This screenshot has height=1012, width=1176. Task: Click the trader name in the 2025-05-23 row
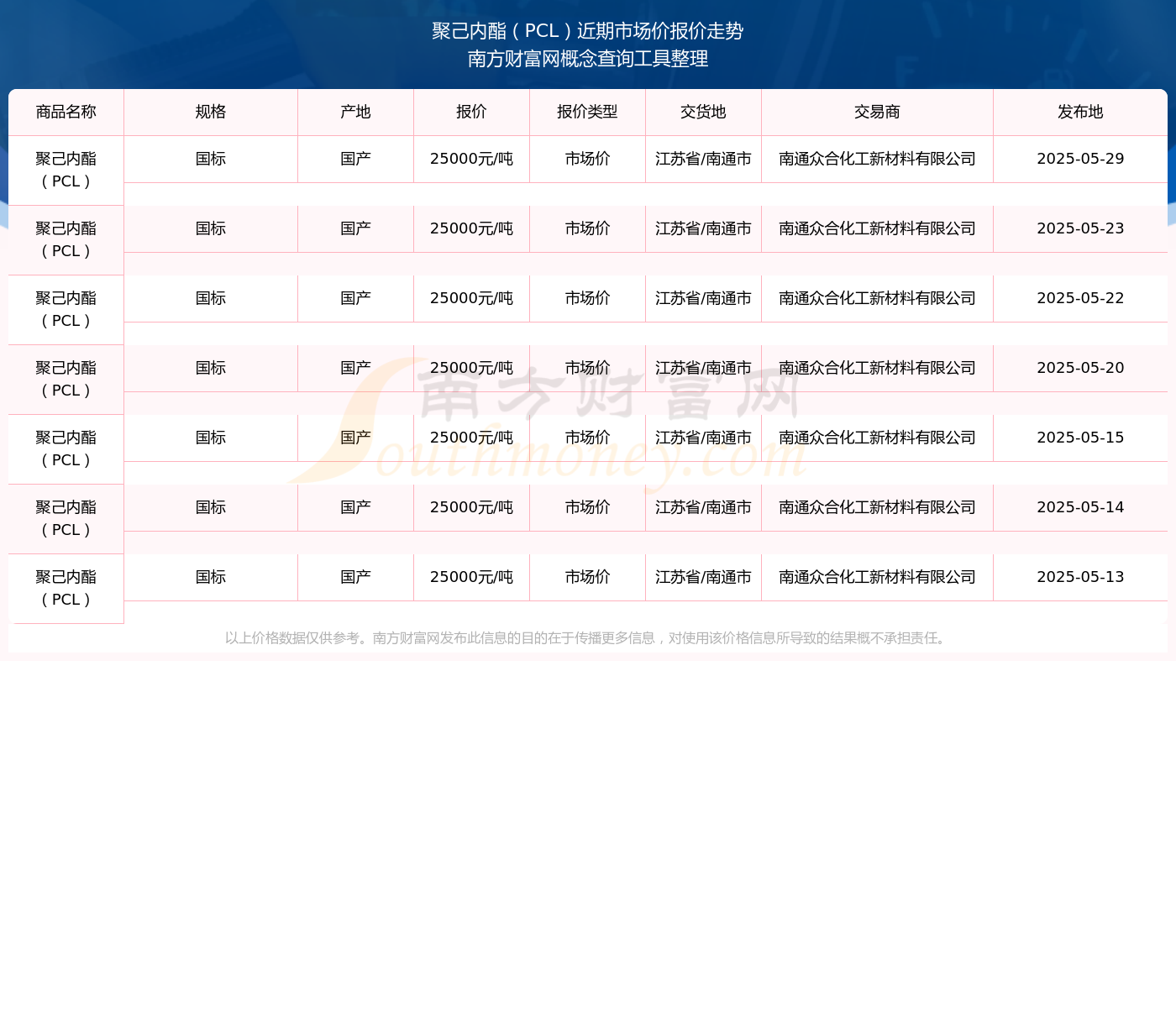(877, 228)
